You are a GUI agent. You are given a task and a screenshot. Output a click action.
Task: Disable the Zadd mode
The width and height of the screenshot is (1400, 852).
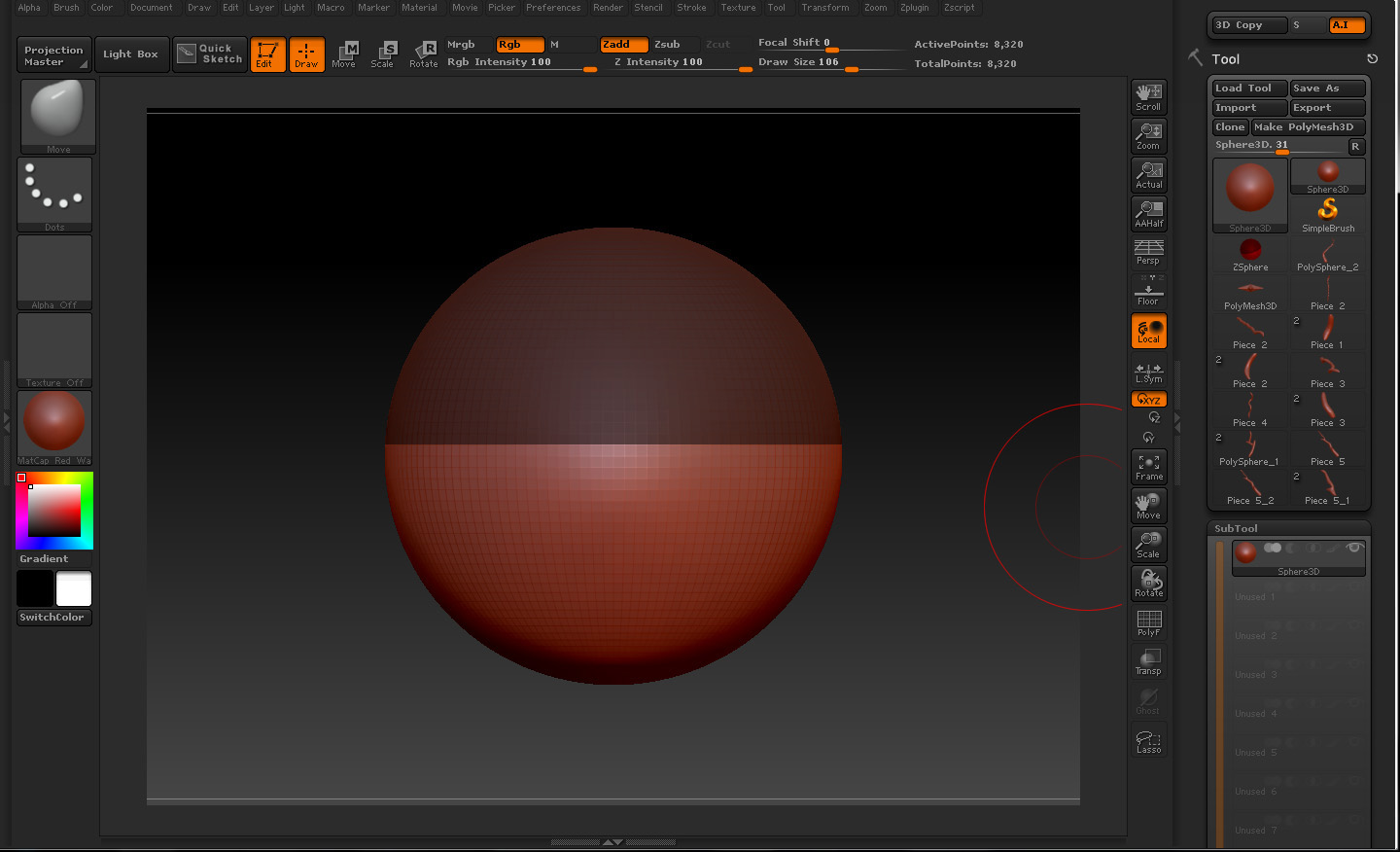pyautogui.click(x=623, y=45)
